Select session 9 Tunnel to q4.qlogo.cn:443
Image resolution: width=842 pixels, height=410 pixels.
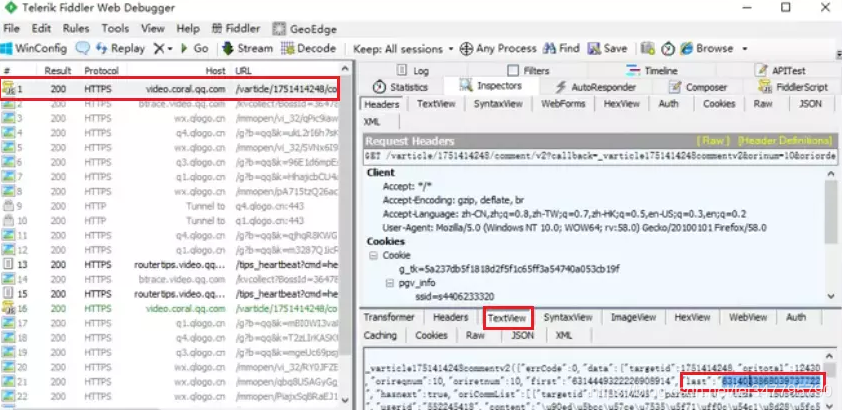coord(170,206)
